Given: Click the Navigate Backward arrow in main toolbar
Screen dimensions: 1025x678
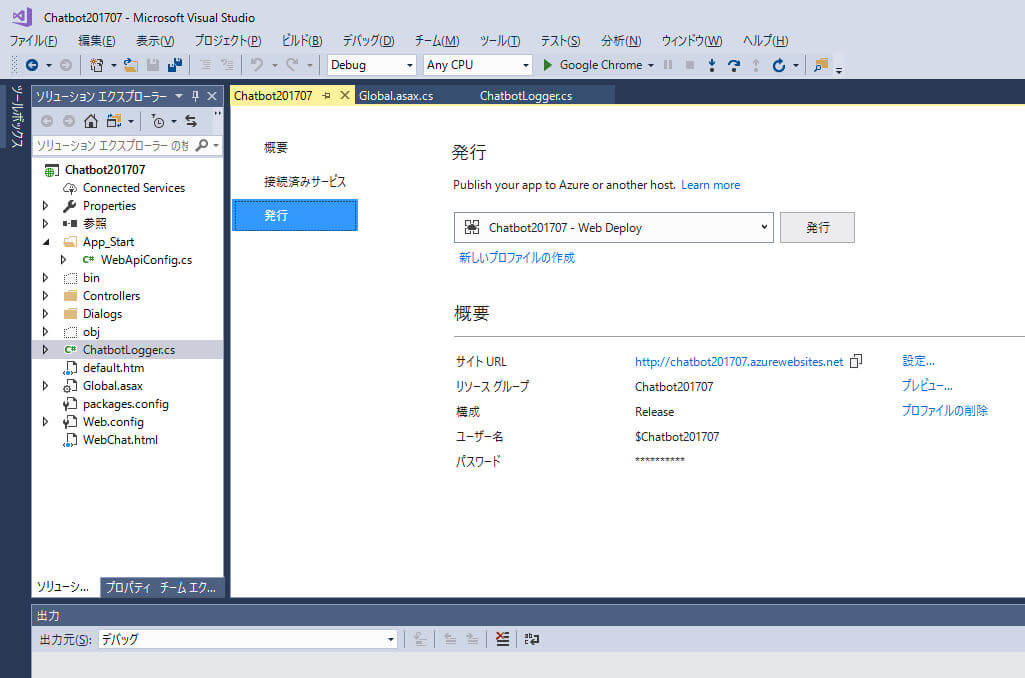Looking at the screenshot, I should click(31, 65).
